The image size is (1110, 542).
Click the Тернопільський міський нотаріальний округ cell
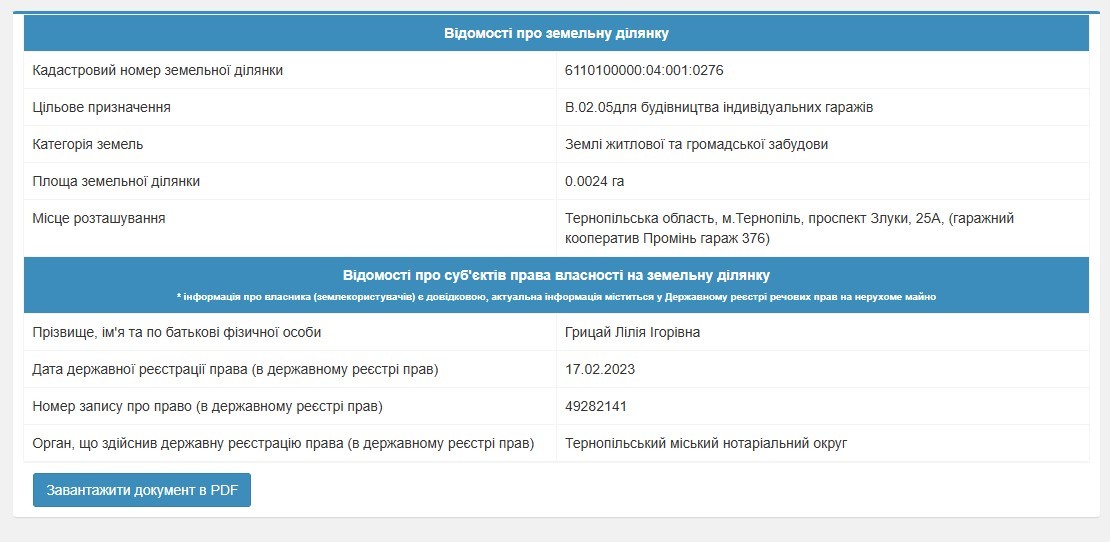coord(706,444)
